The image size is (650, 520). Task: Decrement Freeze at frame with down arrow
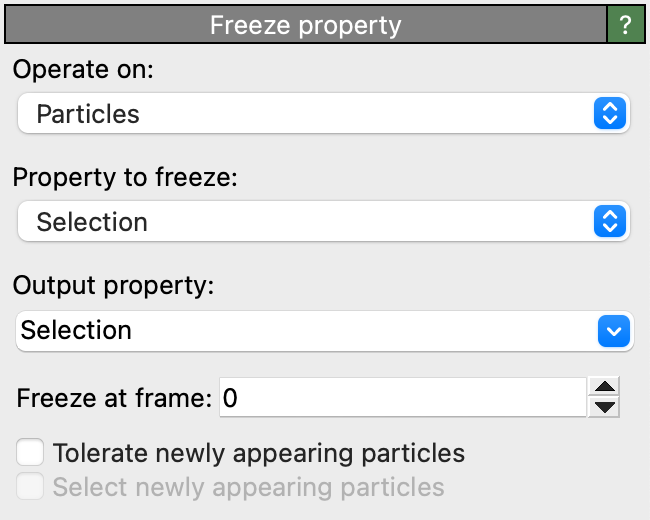[x=605, y=407]
